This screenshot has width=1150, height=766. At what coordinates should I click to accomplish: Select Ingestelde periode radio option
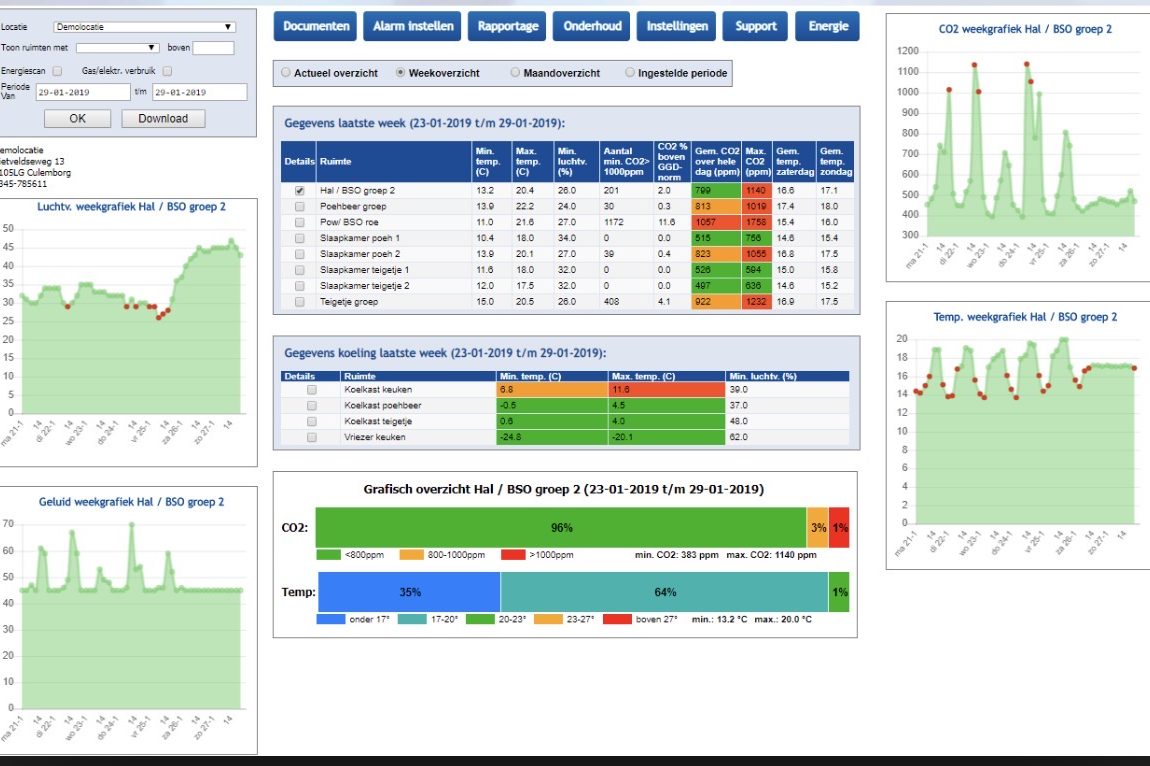tap(630, 73)
